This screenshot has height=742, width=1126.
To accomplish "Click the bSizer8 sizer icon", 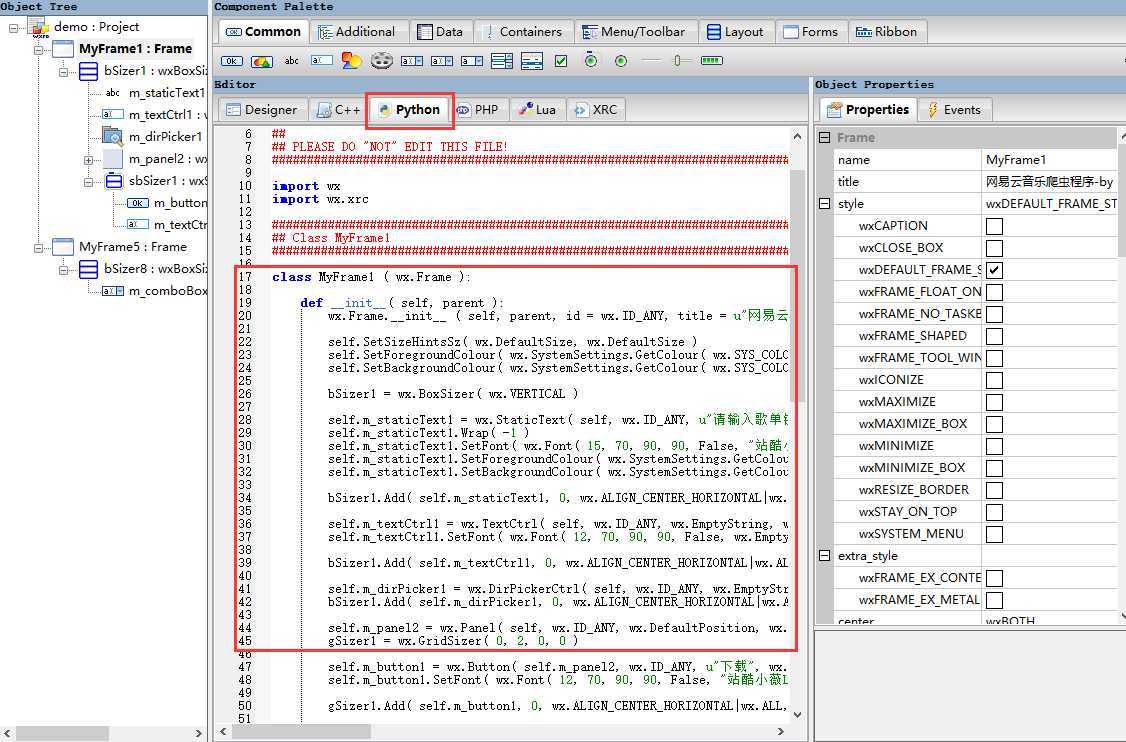I will tap(88, 269).
